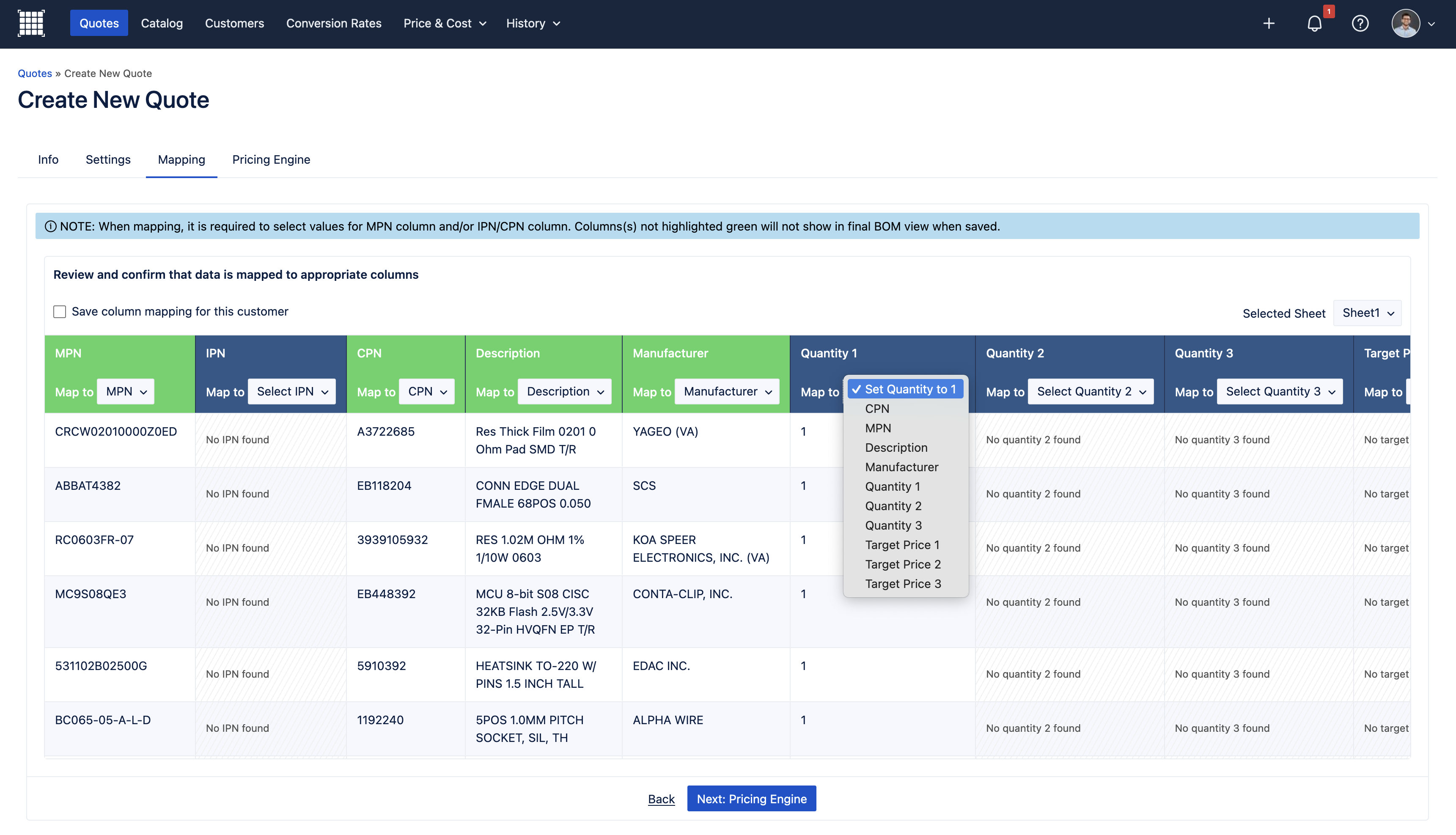Click the ABBAT4382 MPN cell

pyautogui.click(x=120, y=494)
